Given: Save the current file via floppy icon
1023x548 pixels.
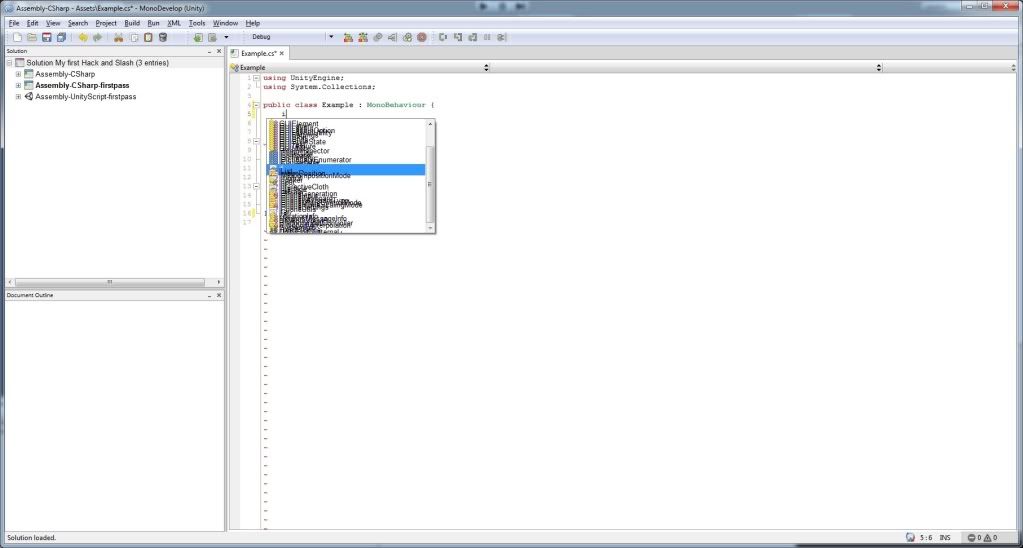Looking at the screenshot, I should pyautogui.click(x=47, y=37).
